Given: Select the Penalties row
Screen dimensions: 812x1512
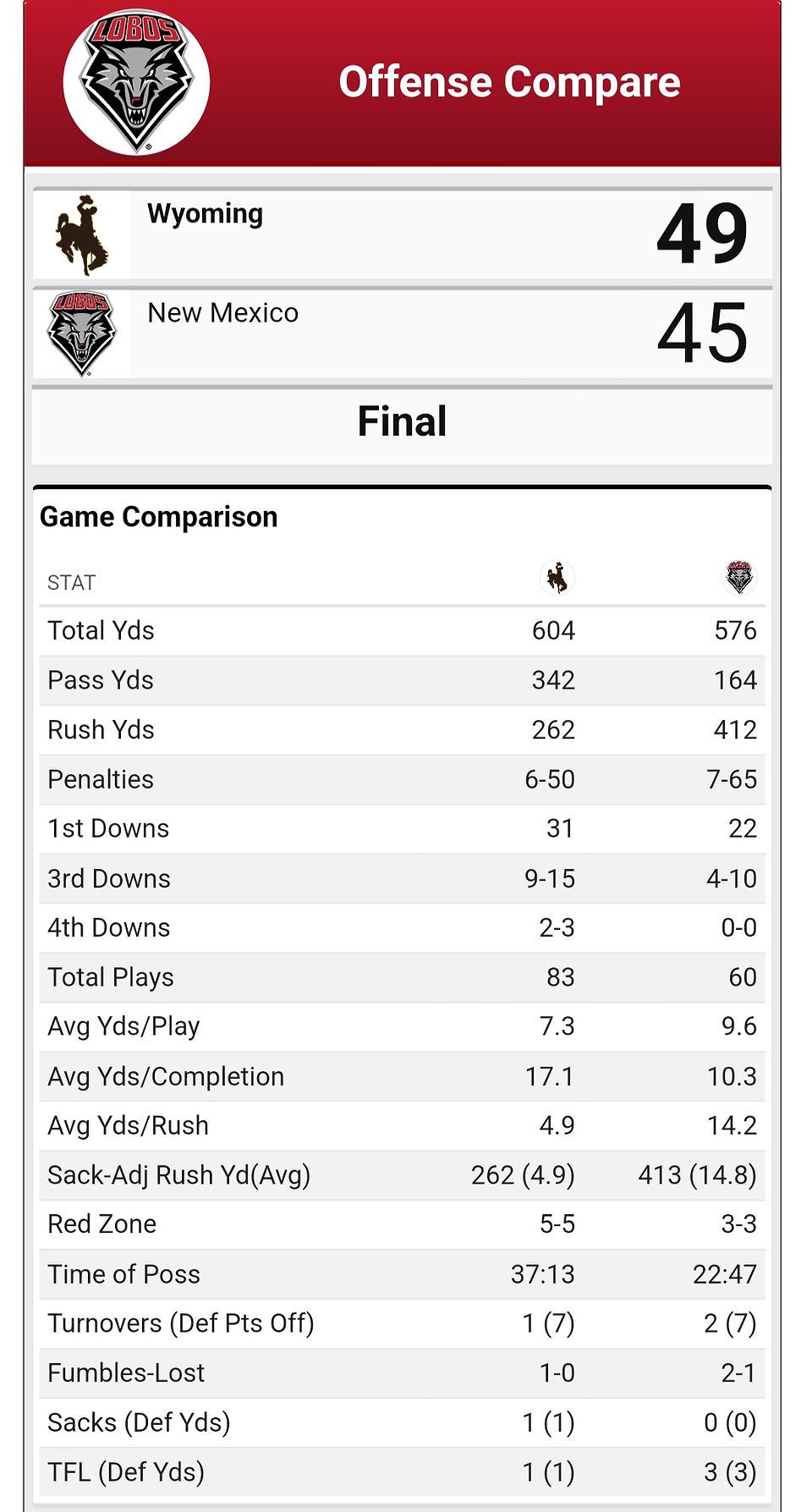Looking at the screenshot, I should pyautogui.click(x=402, y=779).
